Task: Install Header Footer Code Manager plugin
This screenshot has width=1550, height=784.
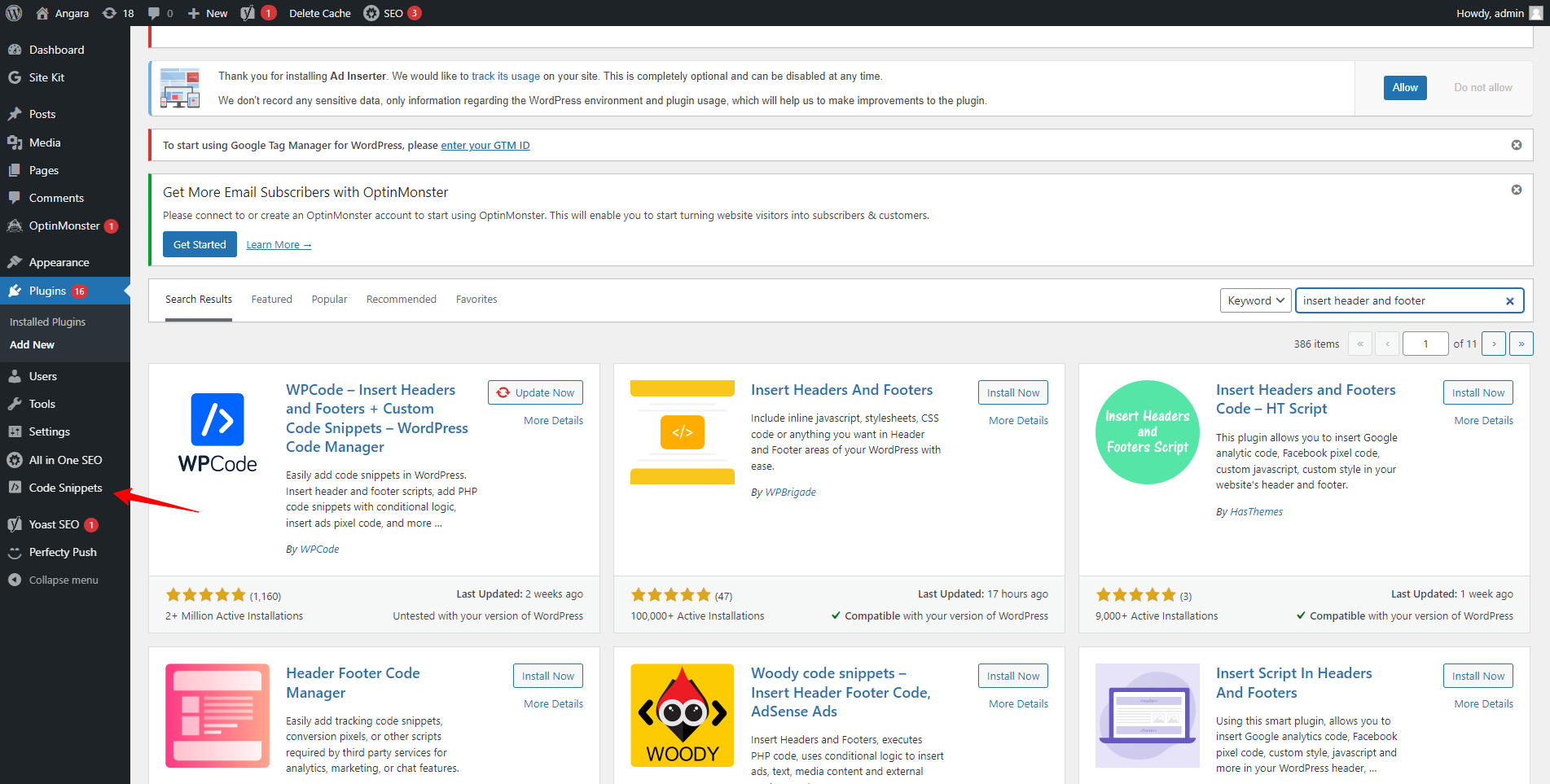Action: (x=548, y=676)
